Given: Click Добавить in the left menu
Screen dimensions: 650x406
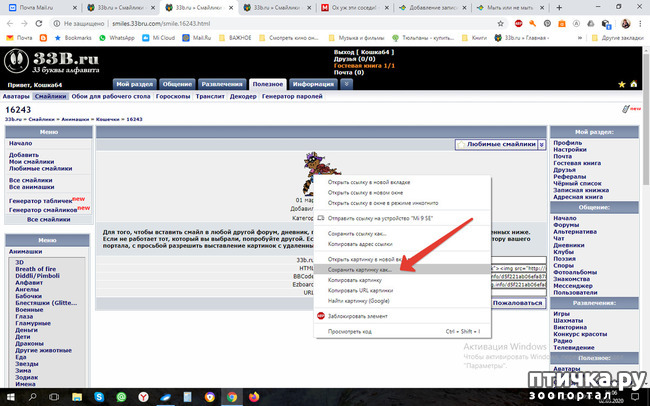Looking at the screenshot, I should (24, 155).
